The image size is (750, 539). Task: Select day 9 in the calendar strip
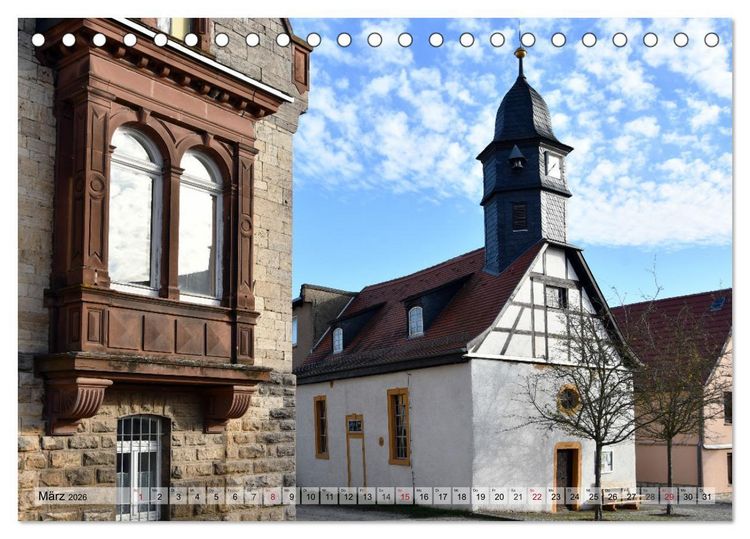(x=291, y=496)
